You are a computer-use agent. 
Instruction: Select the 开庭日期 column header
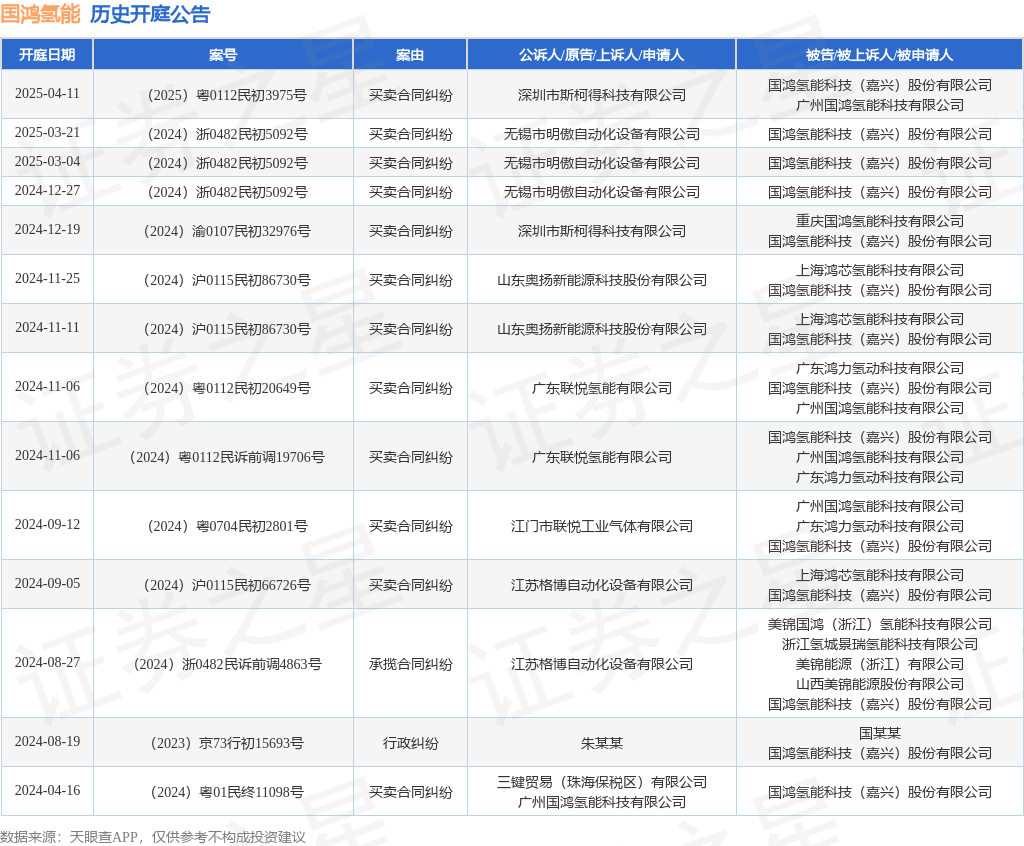[47, 55]
